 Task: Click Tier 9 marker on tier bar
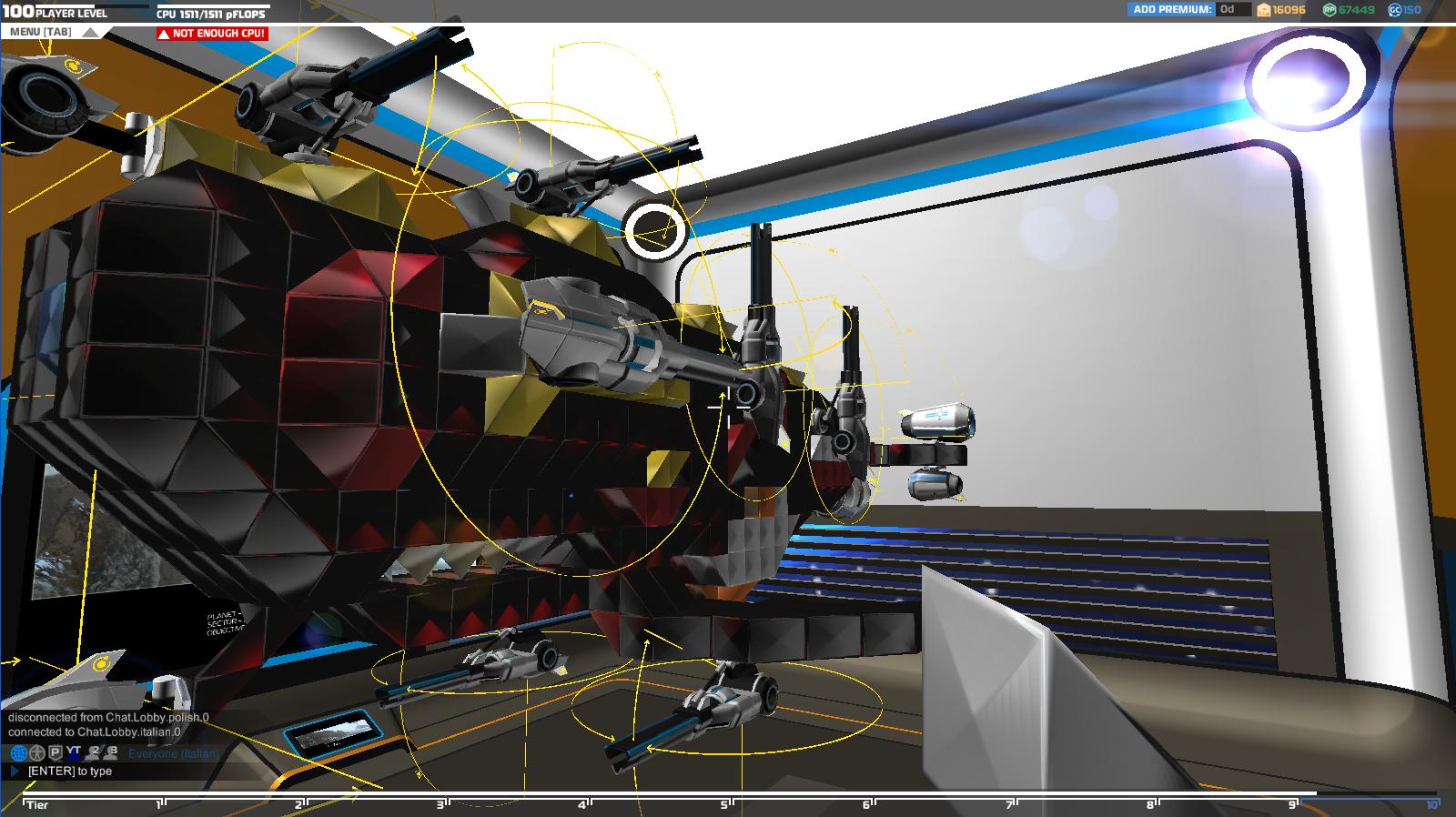[1293, 804]
